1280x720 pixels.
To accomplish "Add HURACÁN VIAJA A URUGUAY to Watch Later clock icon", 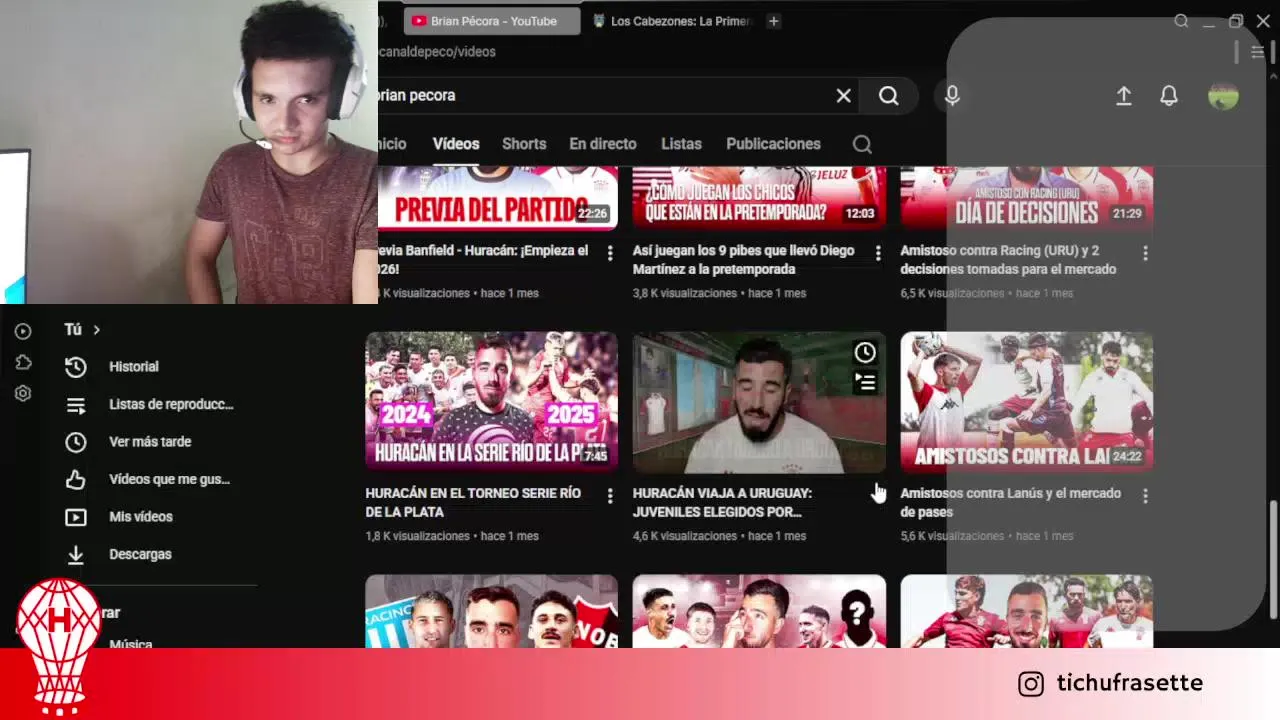I will click(x=865, y=352).
